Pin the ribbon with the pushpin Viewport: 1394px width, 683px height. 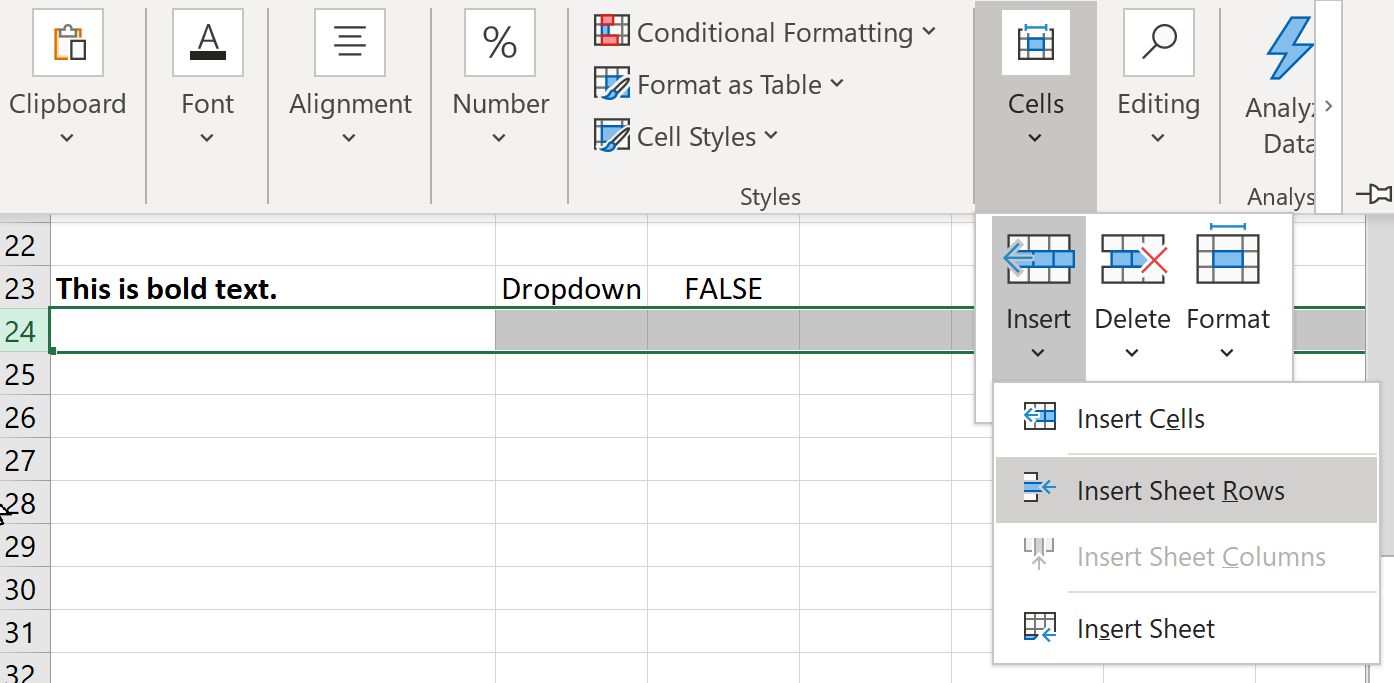click(1375, 193)
